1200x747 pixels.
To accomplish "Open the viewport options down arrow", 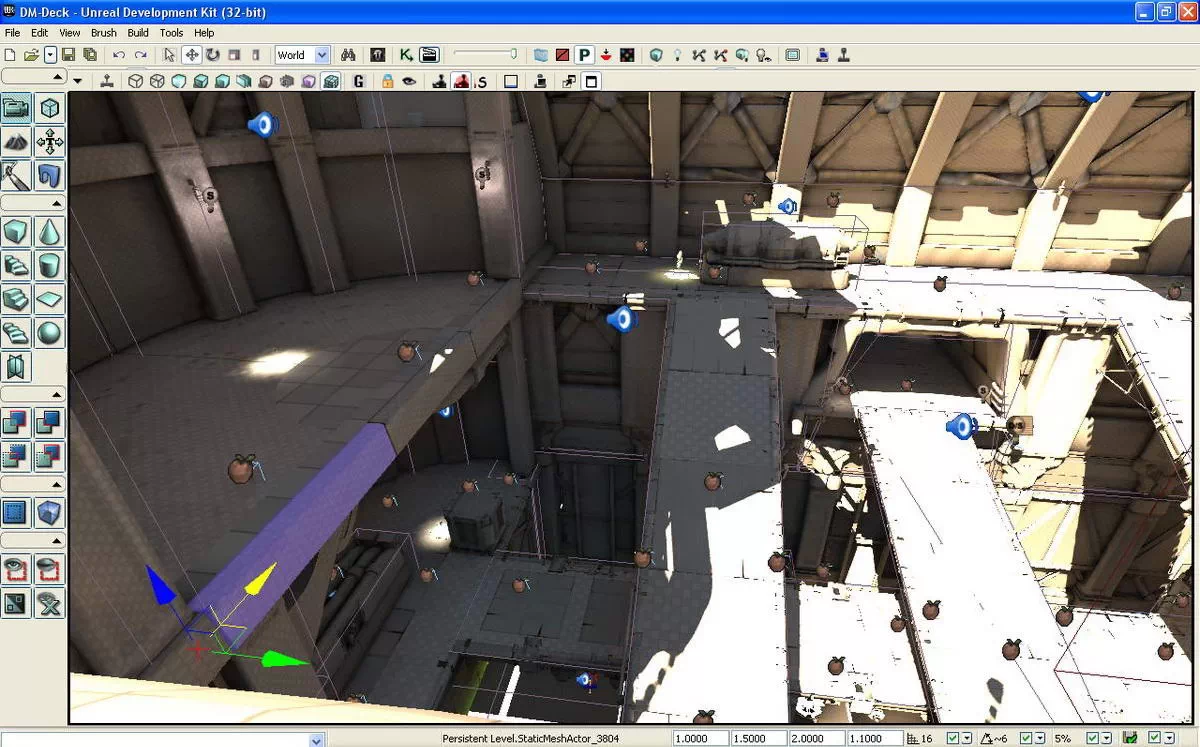I will point(78,81).
